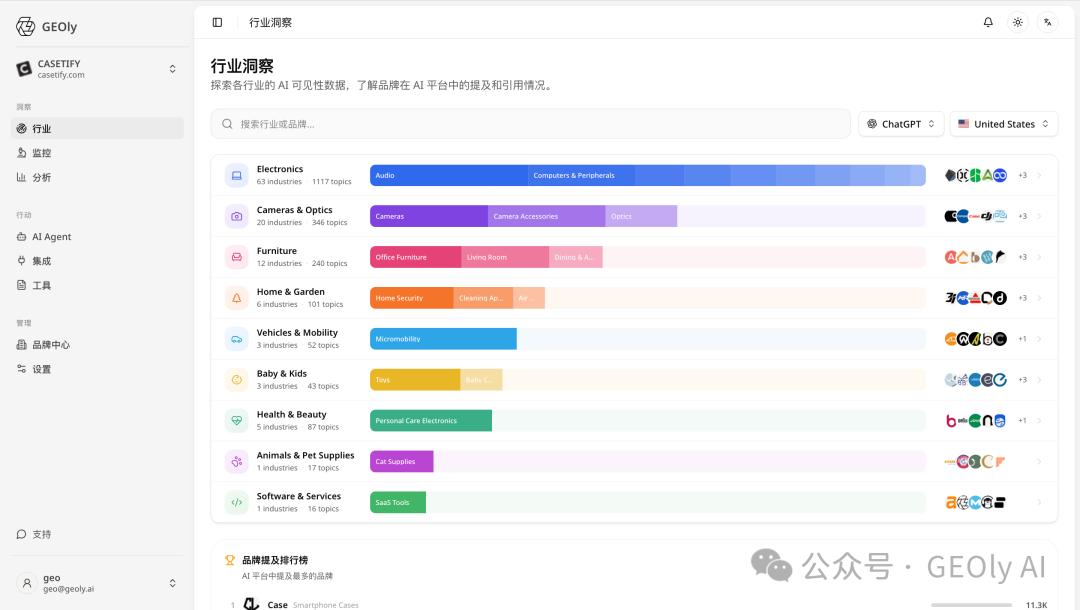The image size is (1080, 610).
Task: Click the Software & Services brand logos
Action: 975,503
